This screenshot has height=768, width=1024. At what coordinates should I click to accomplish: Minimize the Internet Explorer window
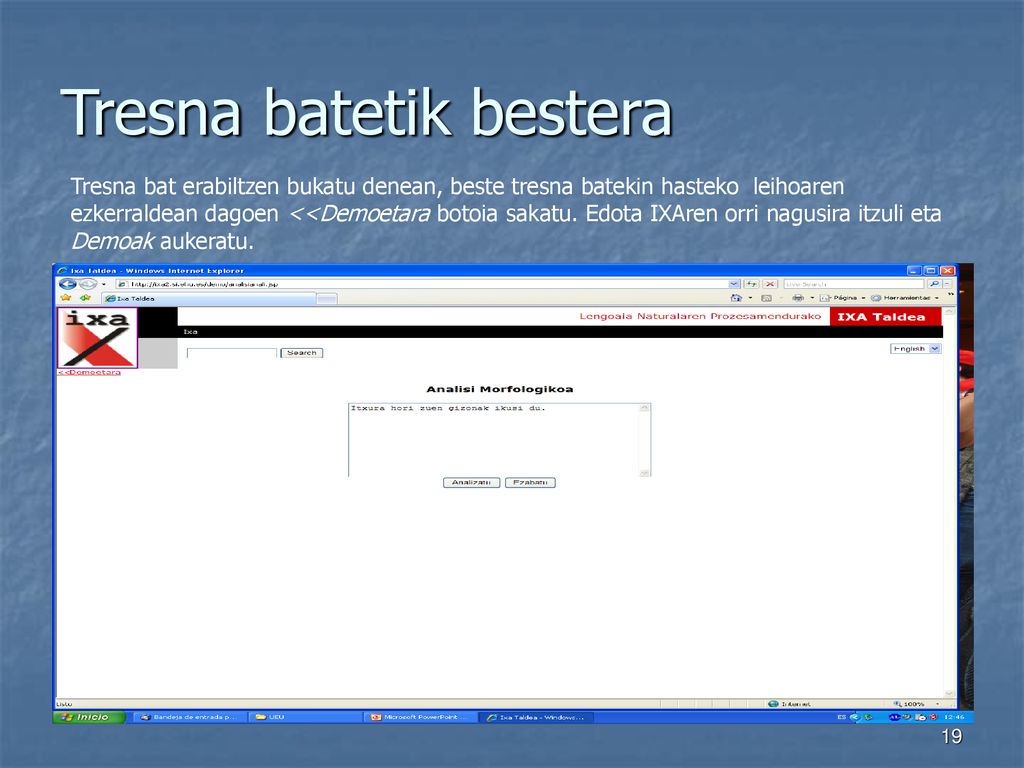914,270
